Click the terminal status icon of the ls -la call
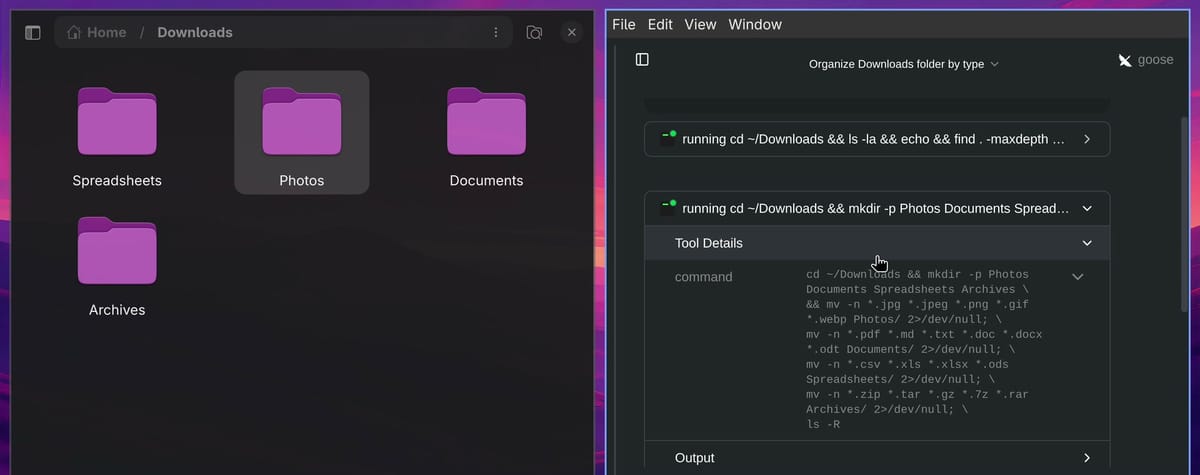This screenshot has height=475, width=1200. click(667, 139)
